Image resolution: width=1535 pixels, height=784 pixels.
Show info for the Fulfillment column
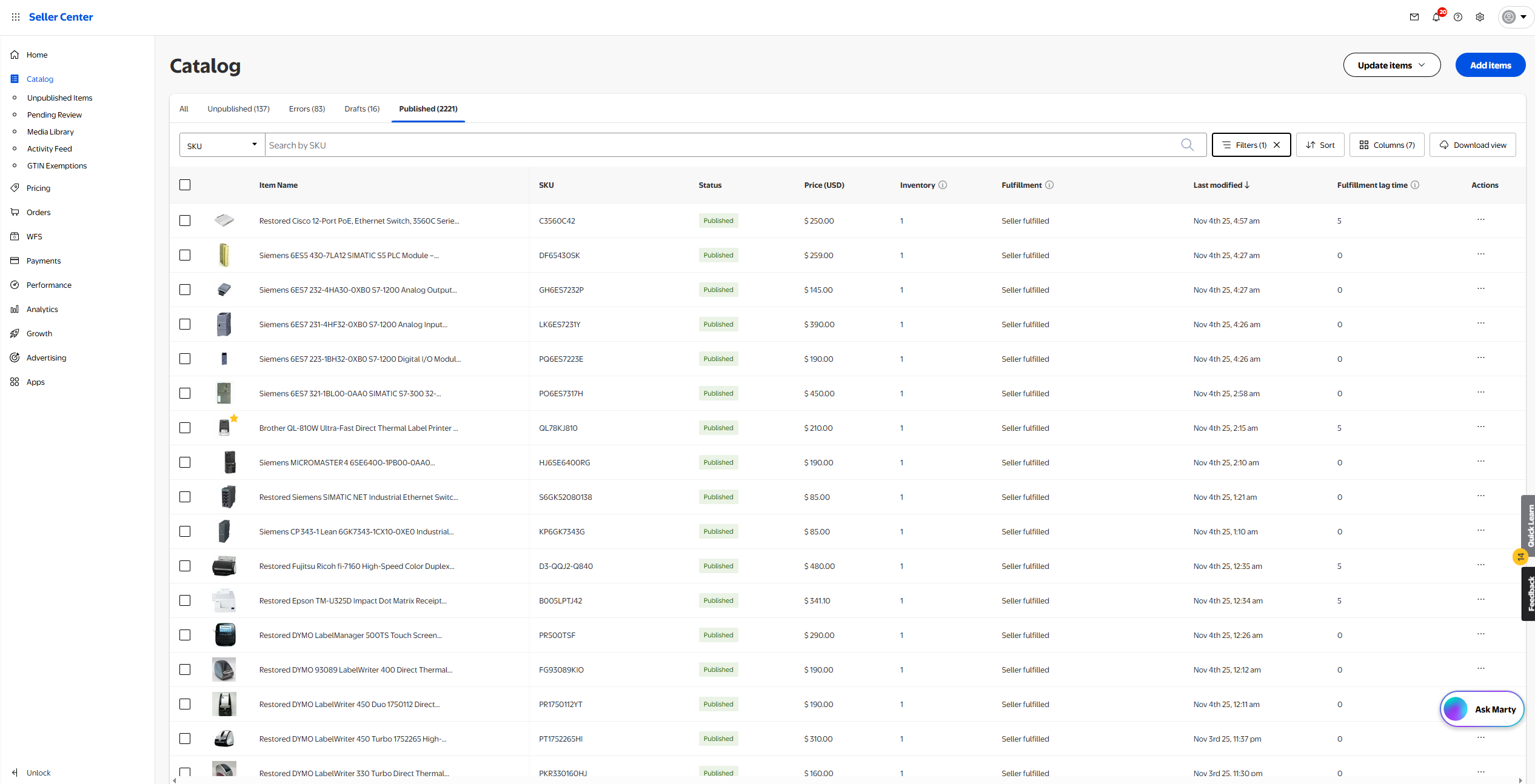pos(1049,185)
